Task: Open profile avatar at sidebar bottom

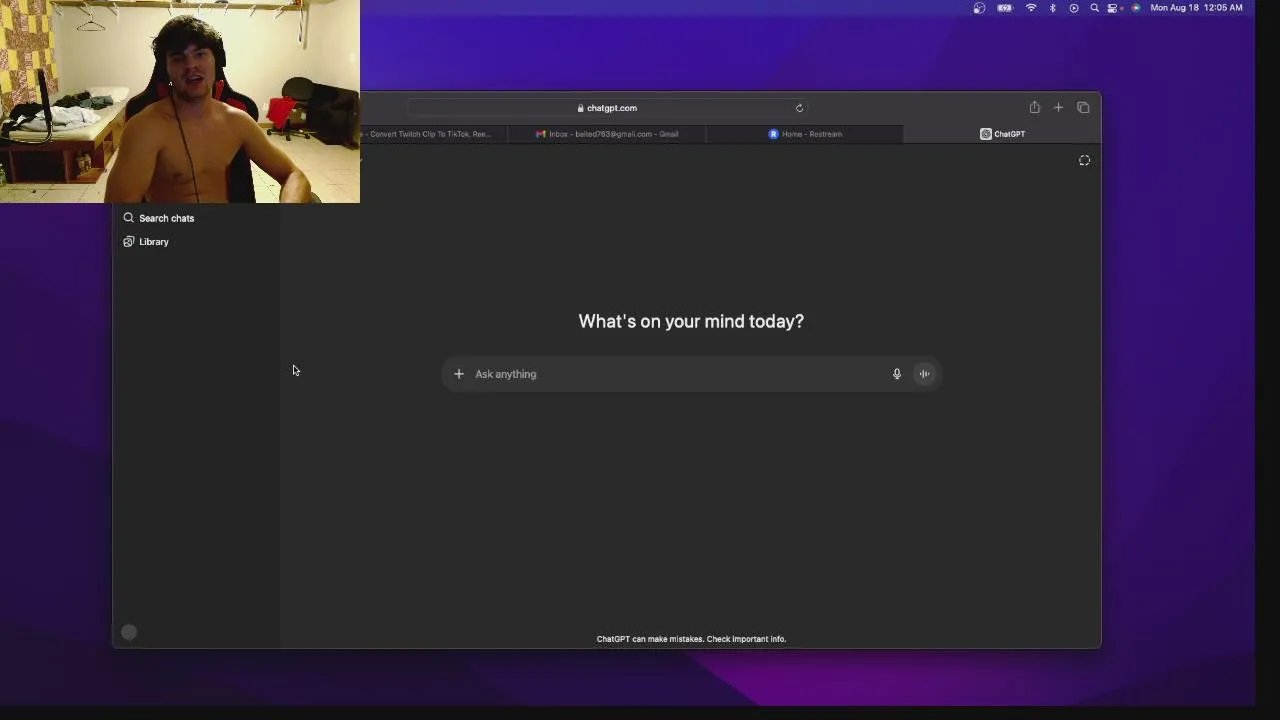Action: point(129,632)
